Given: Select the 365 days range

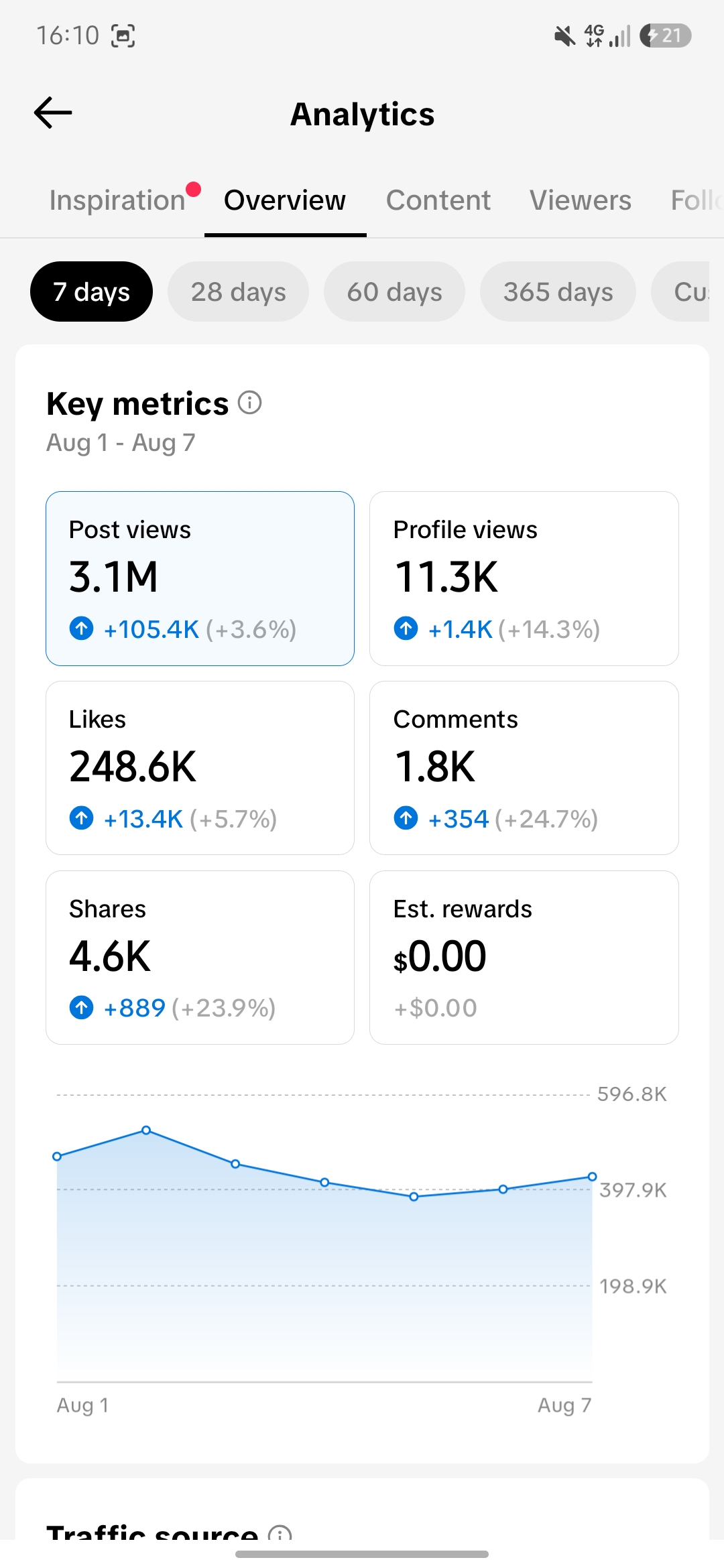Looking at the screenshot, I should [558, 291].
